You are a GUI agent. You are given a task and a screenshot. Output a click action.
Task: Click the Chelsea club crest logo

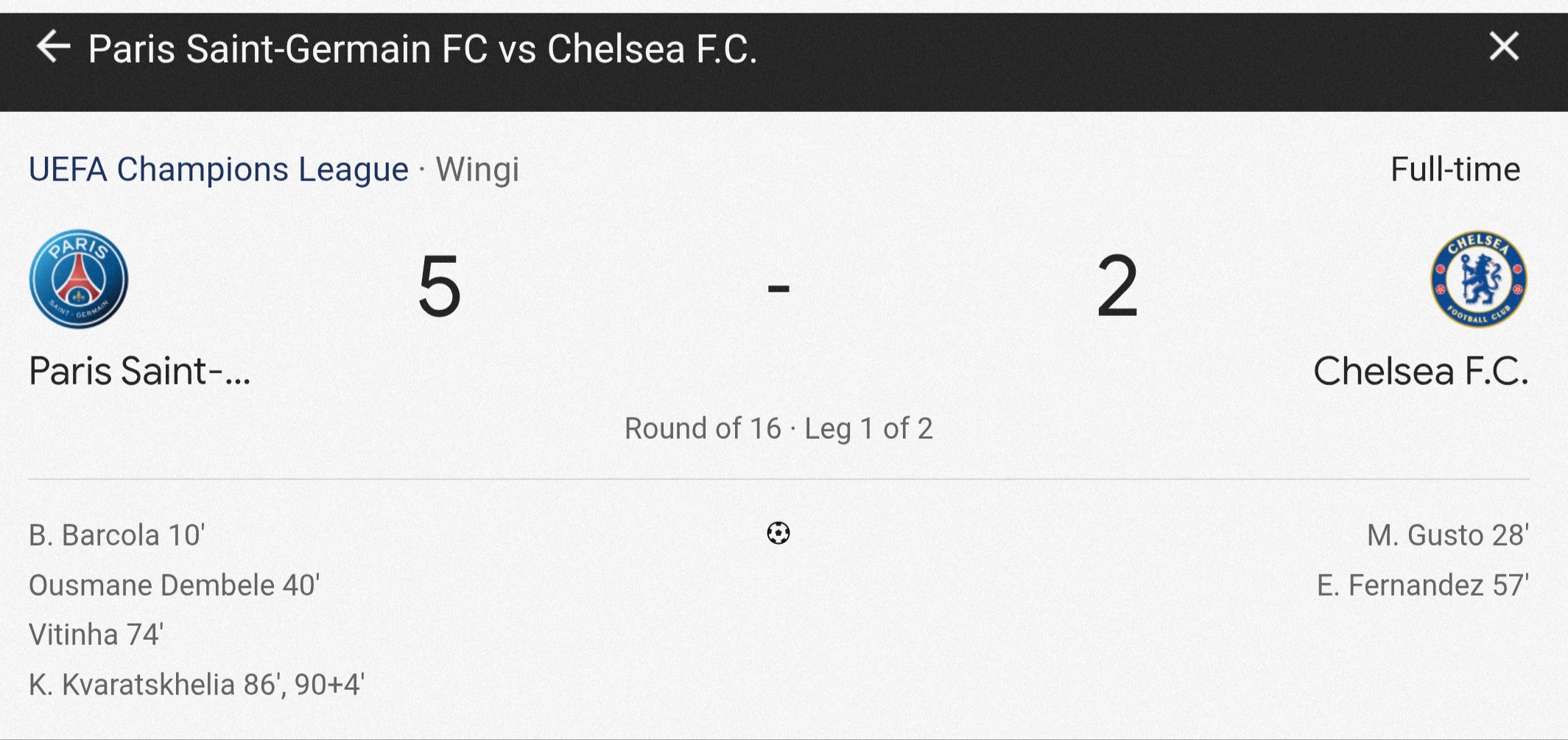1478,279
